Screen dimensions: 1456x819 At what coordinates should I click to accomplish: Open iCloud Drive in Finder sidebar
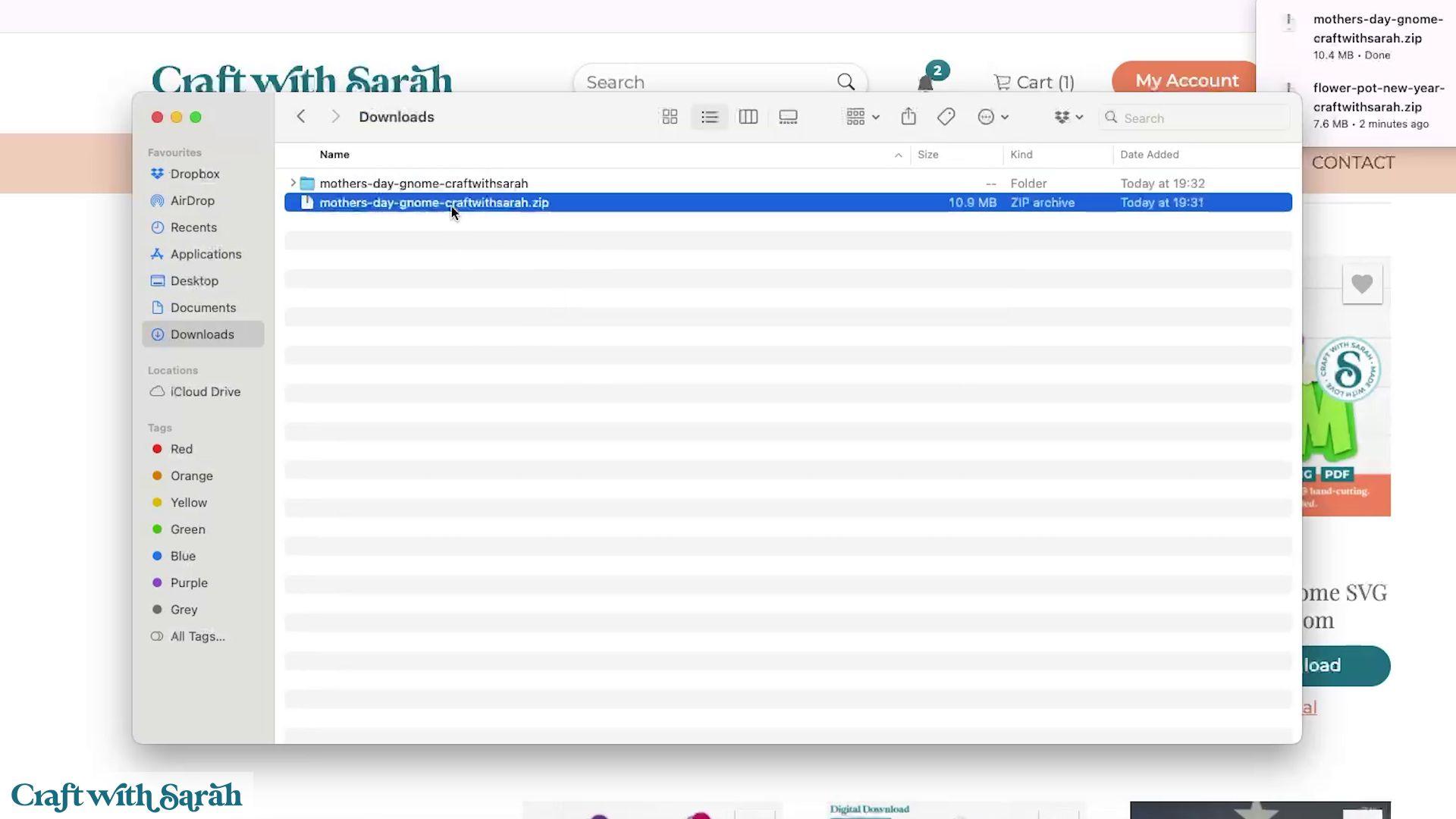click(x=202, y=391)
